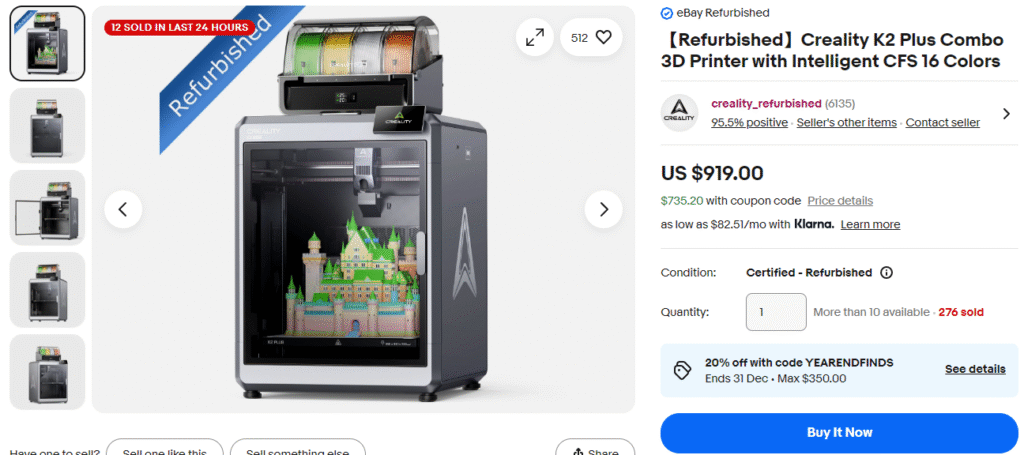Open Contact seller link
The width and height of the screenshot is (1024, 455).
pos(942,123)
